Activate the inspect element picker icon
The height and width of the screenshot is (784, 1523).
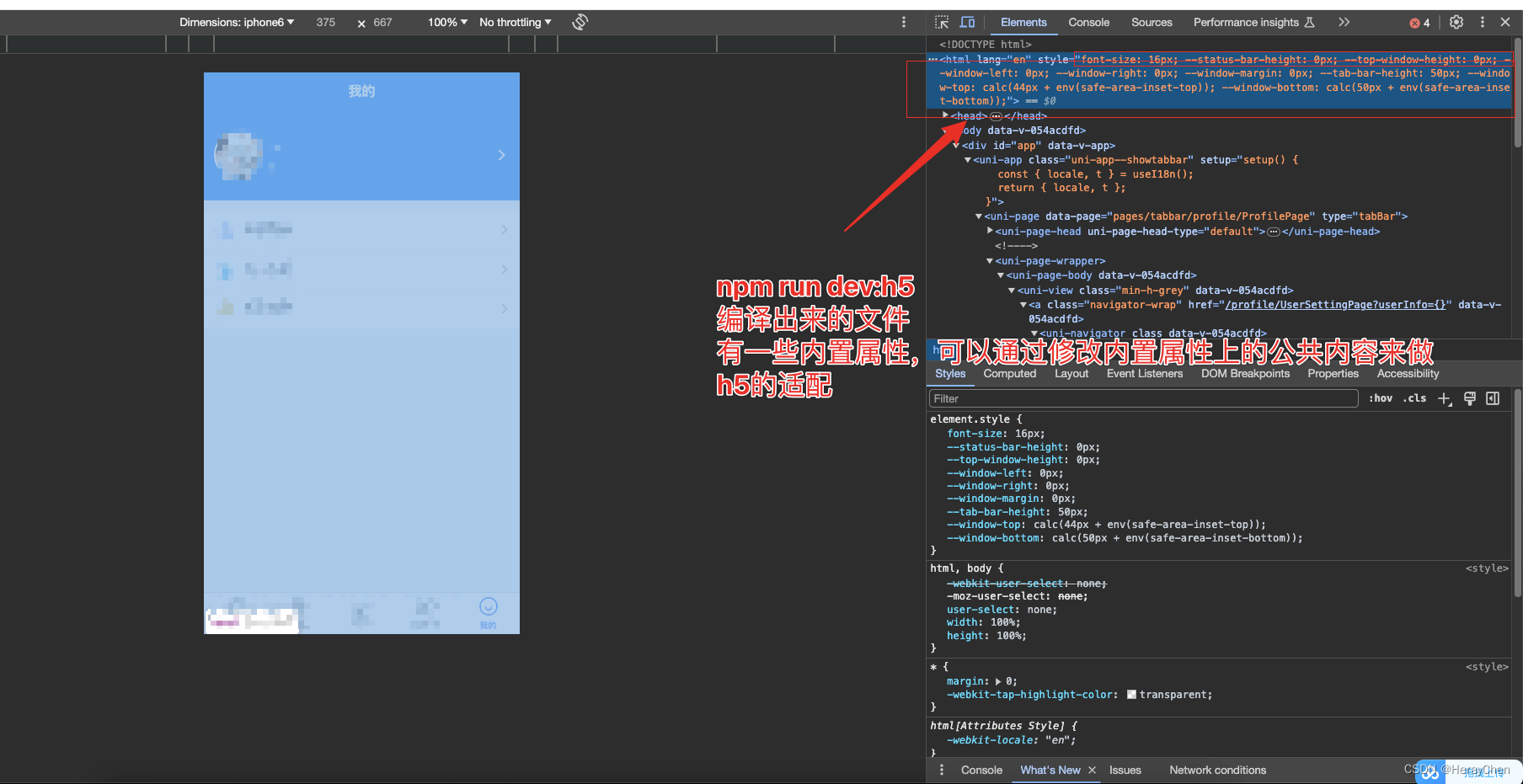pyautogui.click(x=942, y=23)
